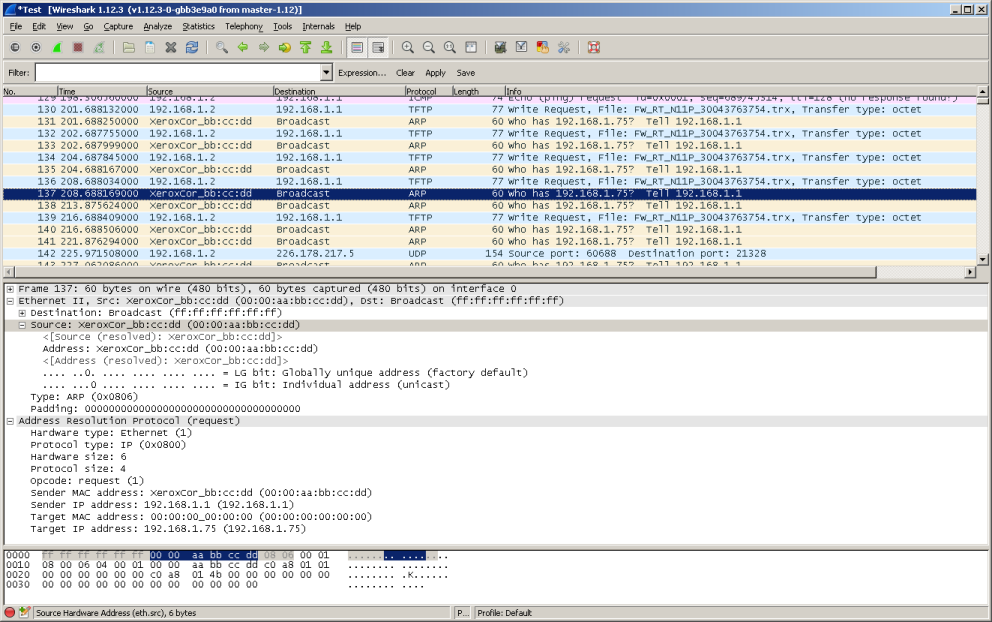Toggle auto scroll during live capture
Screen dimensions: 992x622
click(378, 47)
